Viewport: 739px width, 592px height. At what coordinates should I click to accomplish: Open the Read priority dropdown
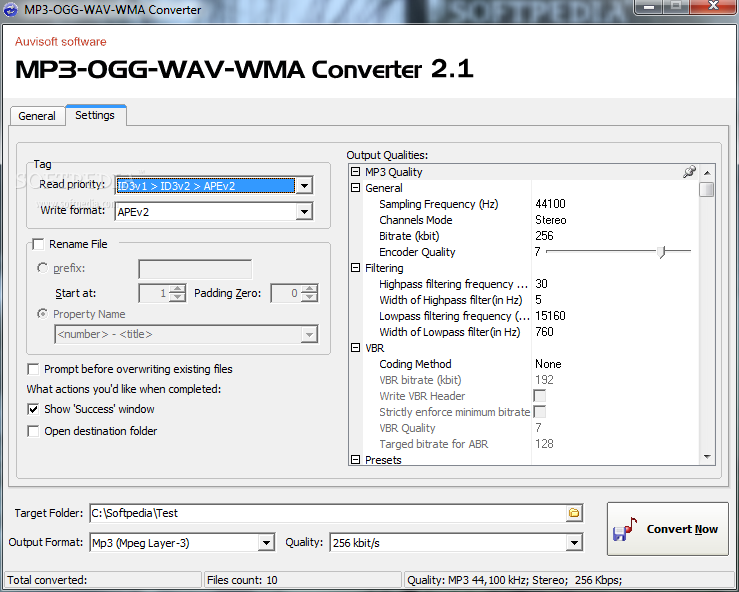click(304, 186)
